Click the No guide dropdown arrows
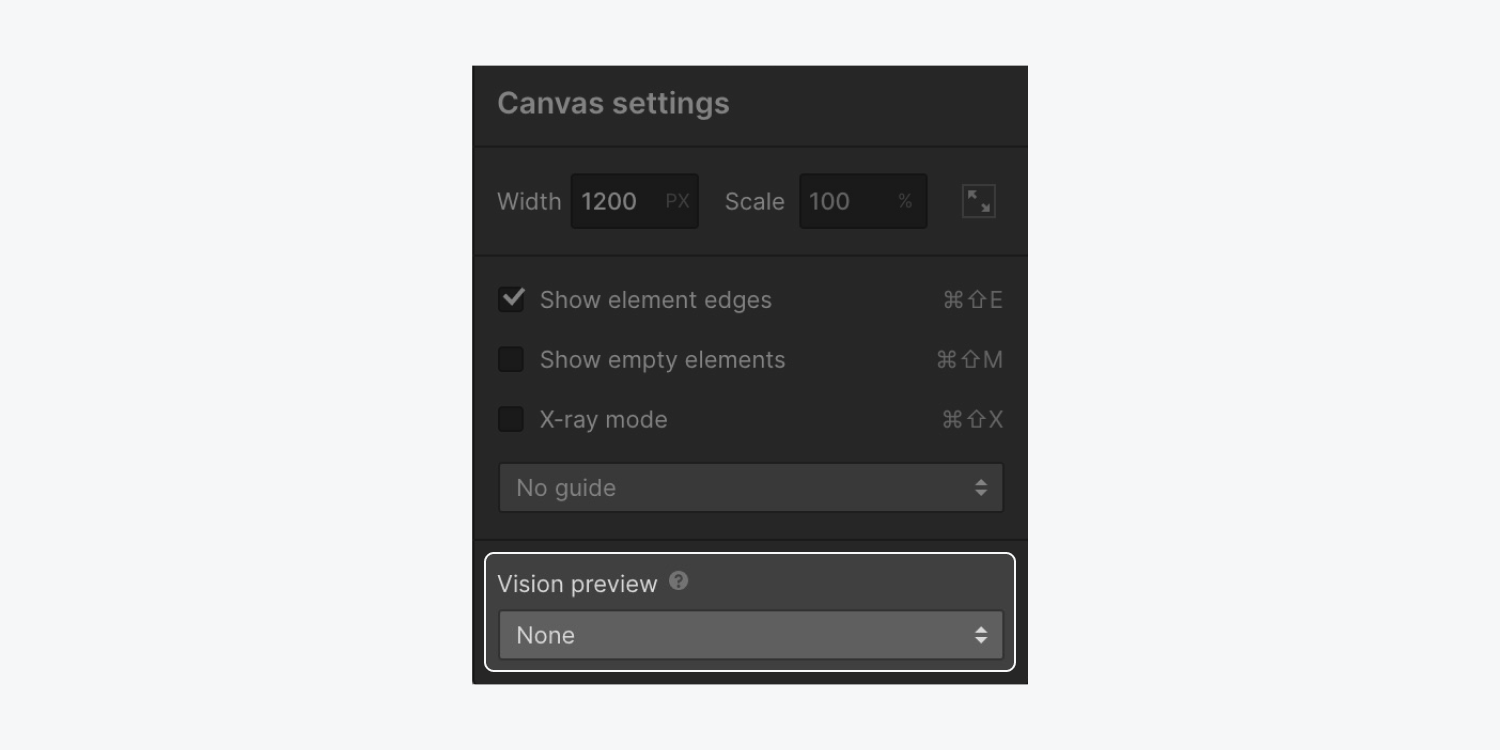 tap(981, 488)
